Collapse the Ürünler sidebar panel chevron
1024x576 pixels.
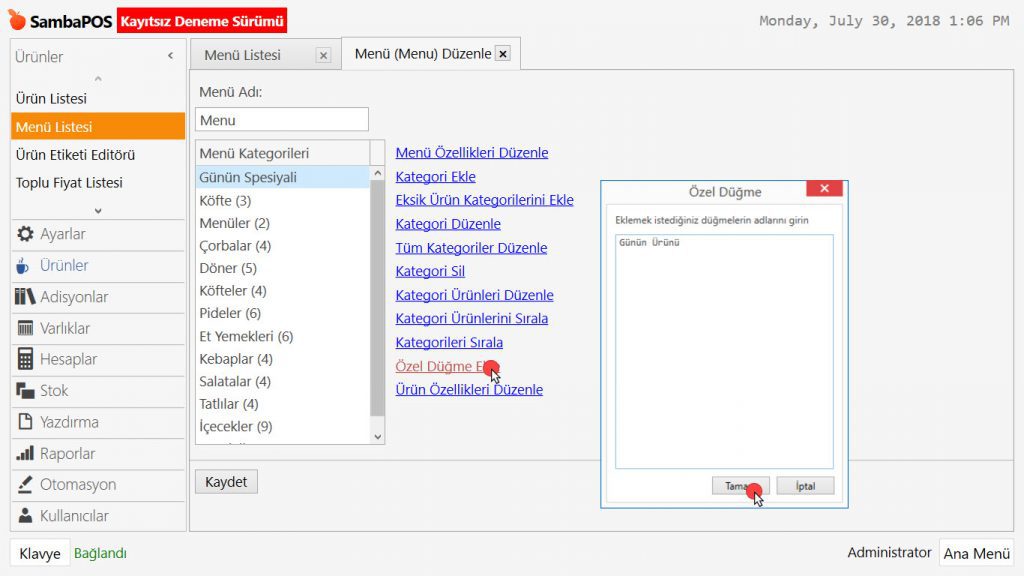pyautogui.click(x=170, y=57)
